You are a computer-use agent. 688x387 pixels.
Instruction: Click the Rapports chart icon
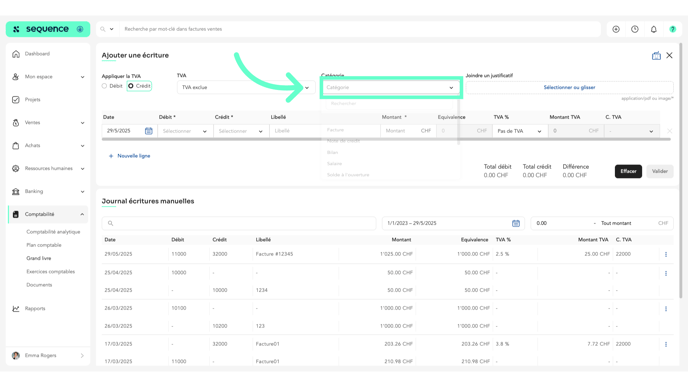point(16,308)
